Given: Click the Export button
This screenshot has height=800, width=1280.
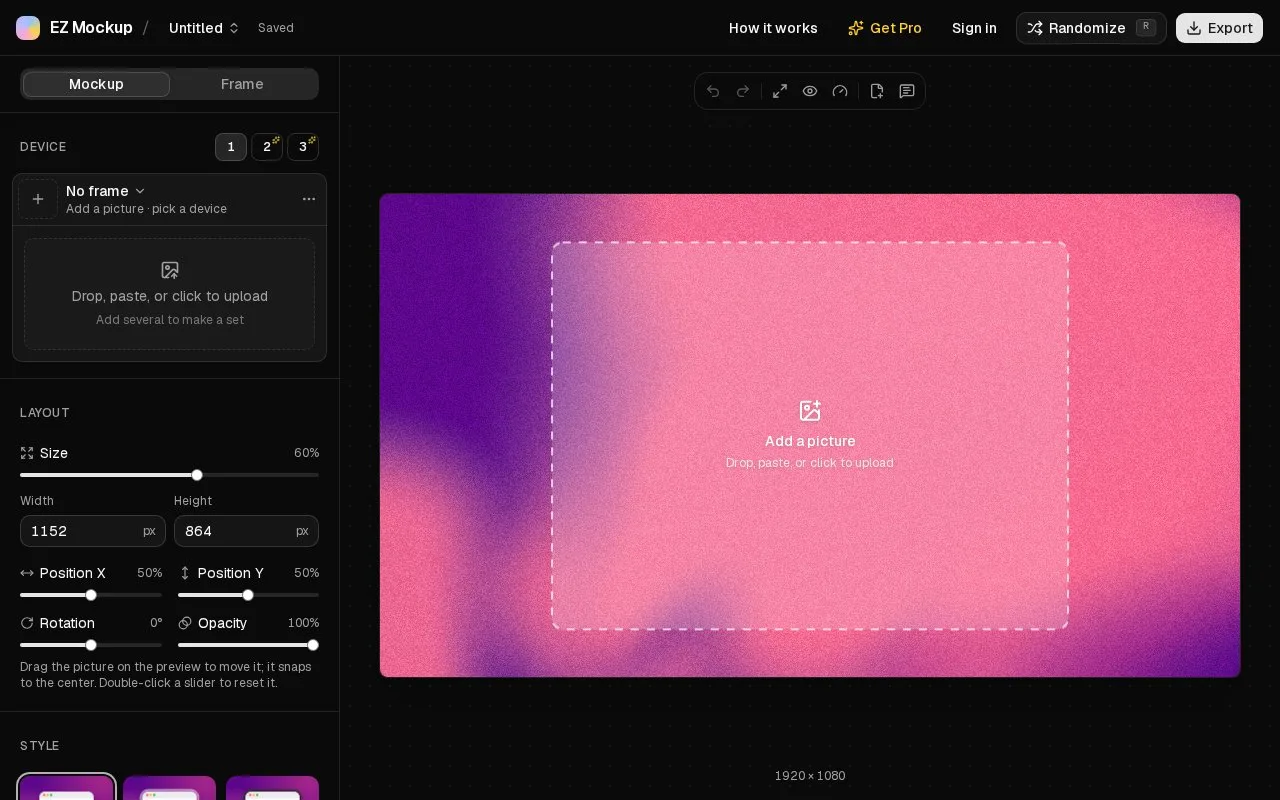Looking at the screenshot, I should click(1219, 28).
